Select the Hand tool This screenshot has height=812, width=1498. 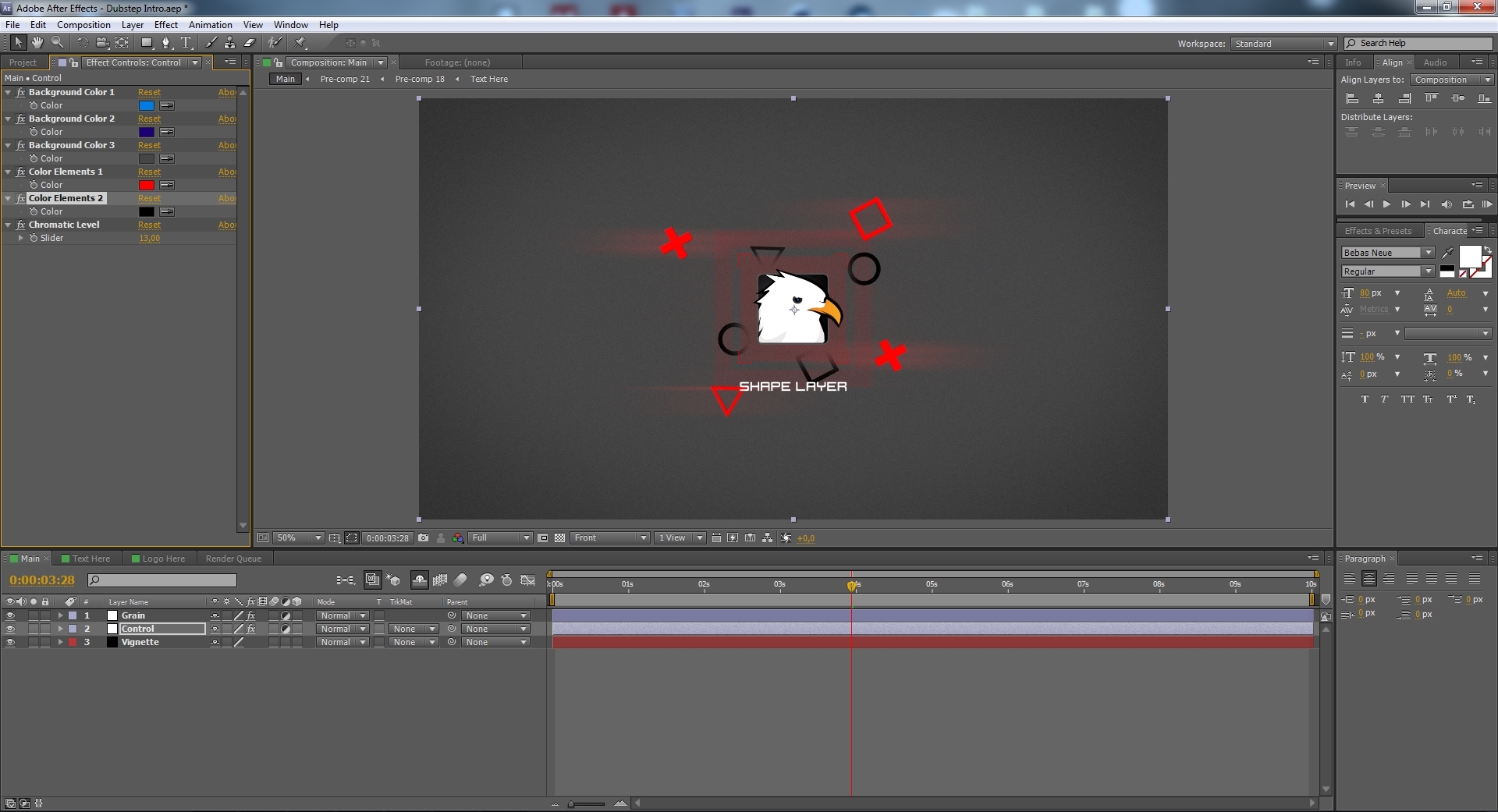point(37,43)
